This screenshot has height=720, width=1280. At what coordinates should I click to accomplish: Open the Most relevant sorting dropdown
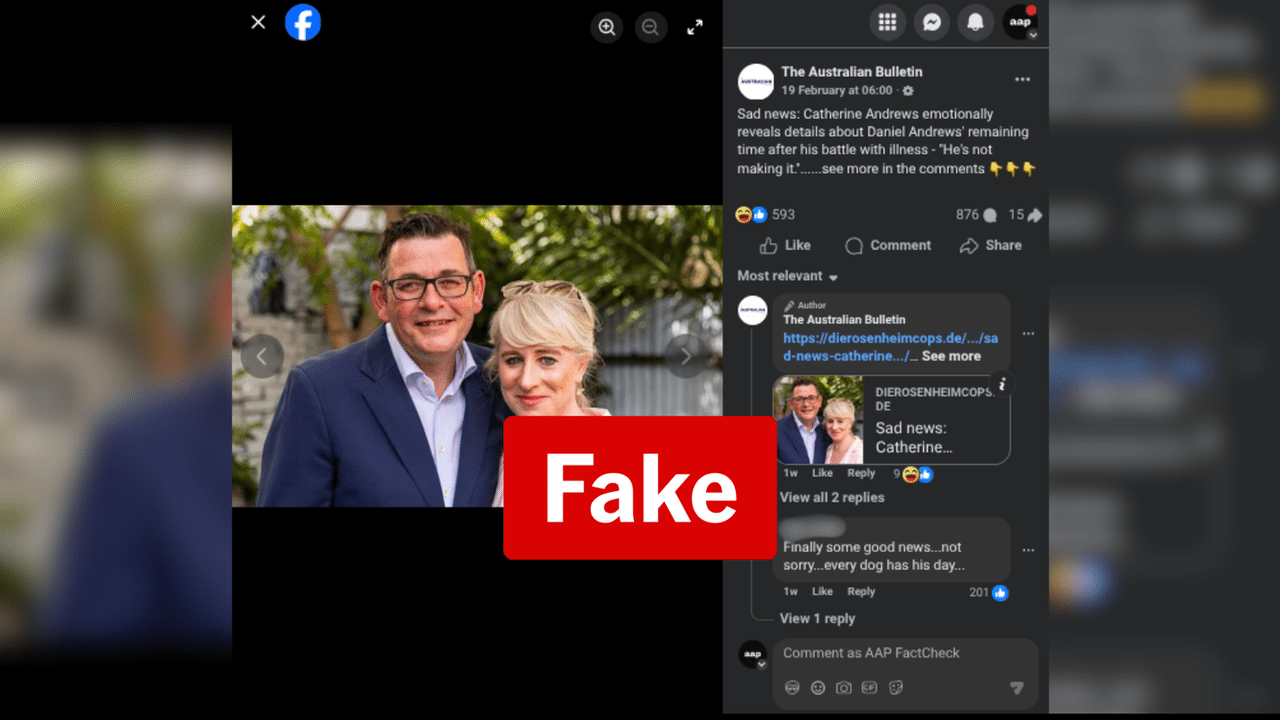[786, 276]
